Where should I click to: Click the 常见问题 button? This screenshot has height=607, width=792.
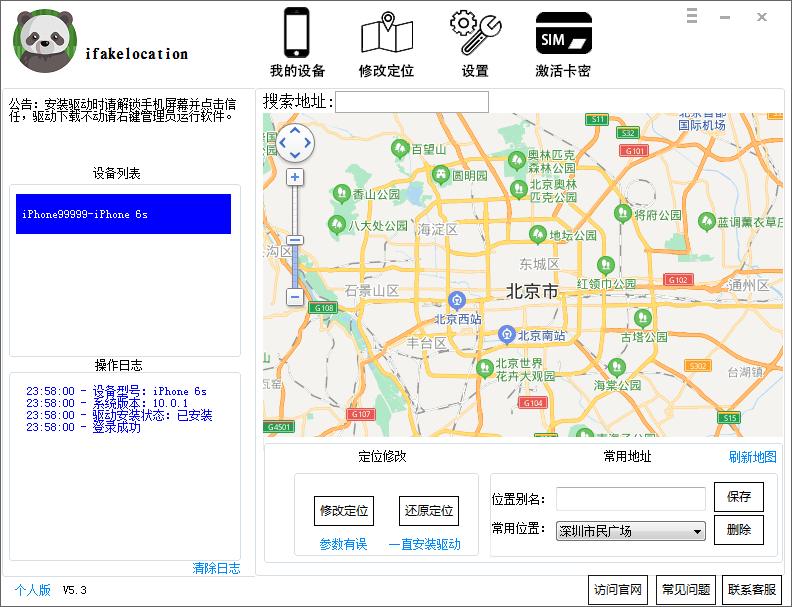(x=685, y=590)
